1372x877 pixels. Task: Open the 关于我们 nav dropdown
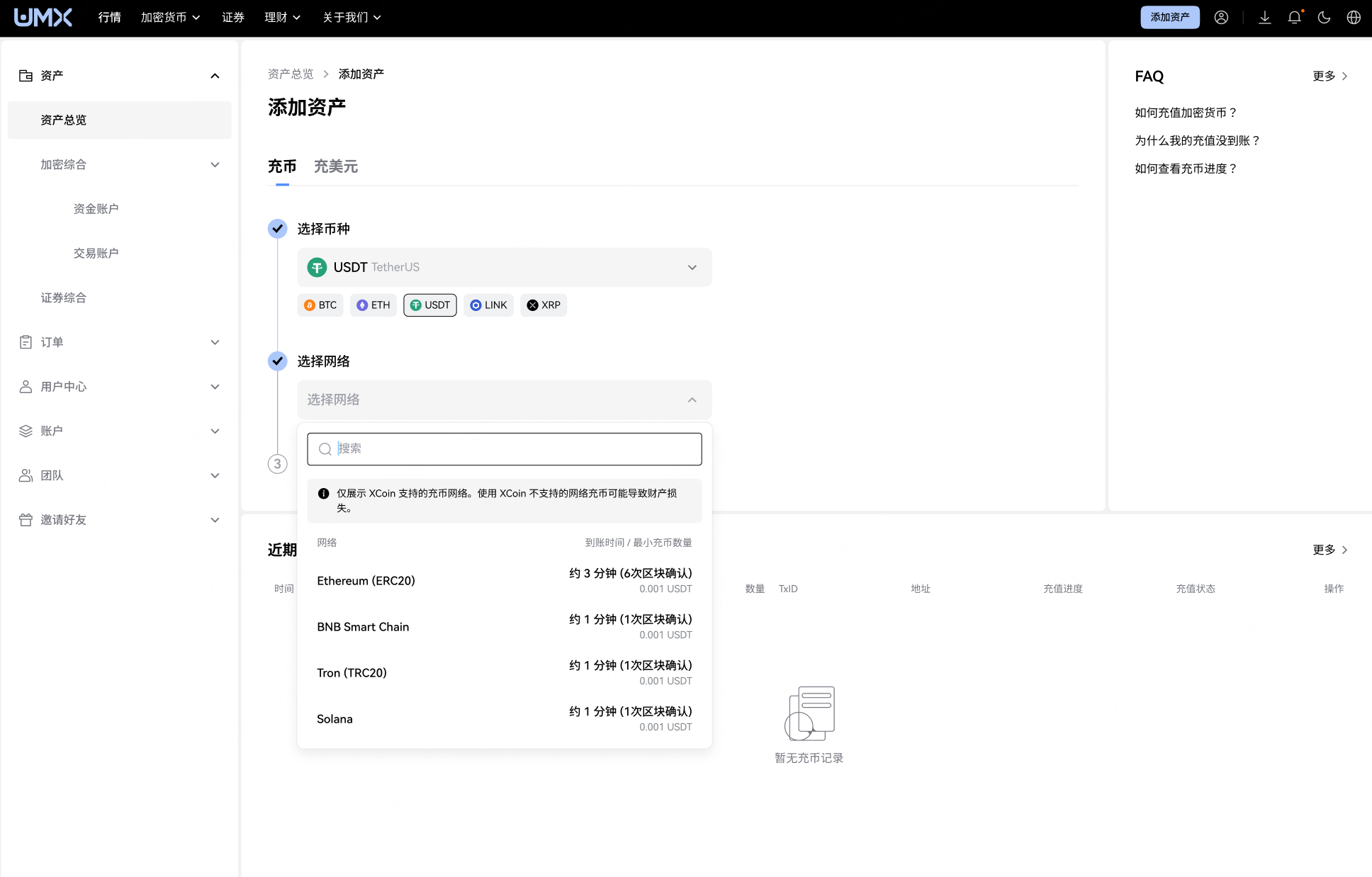(x=352, y=18)
